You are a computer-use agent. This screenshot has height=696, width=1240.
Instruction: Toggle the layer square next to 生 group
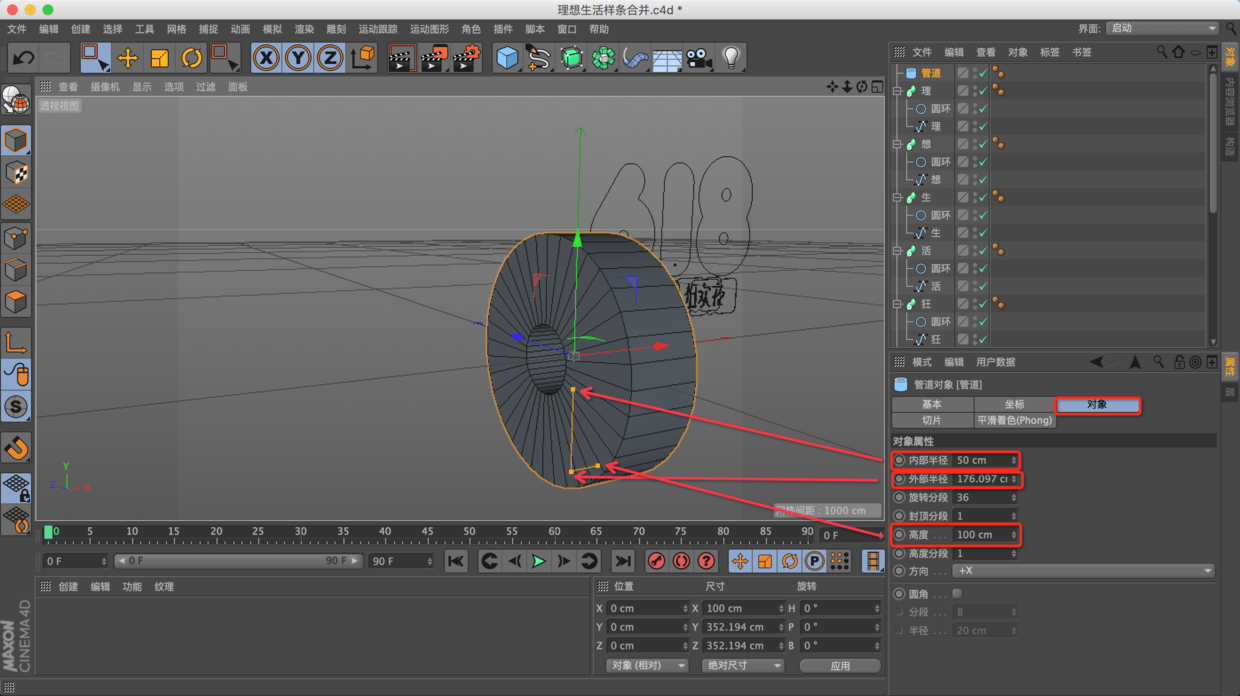tap(963, 198)
